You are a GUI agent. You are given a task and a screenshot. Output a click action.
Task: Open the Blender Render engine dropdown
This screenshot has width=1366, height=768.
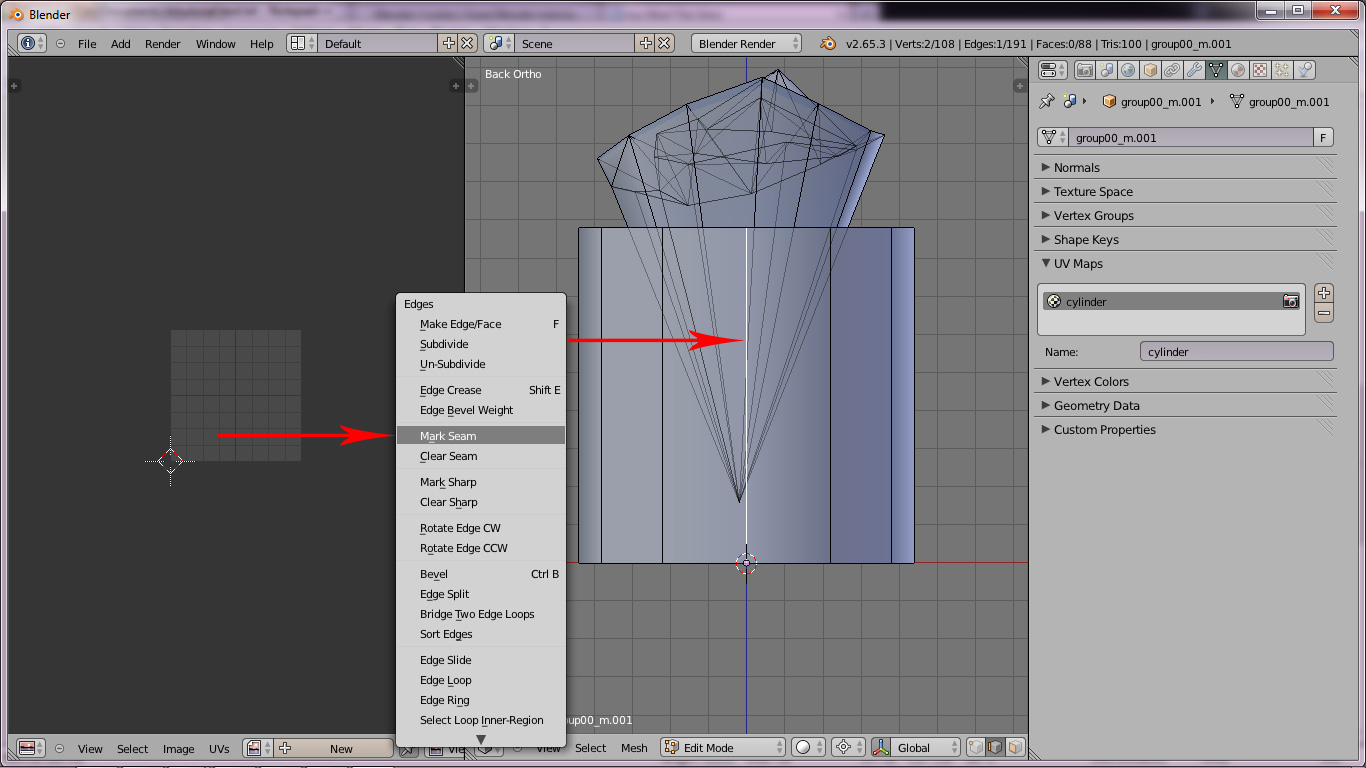[x=746, y=44]
